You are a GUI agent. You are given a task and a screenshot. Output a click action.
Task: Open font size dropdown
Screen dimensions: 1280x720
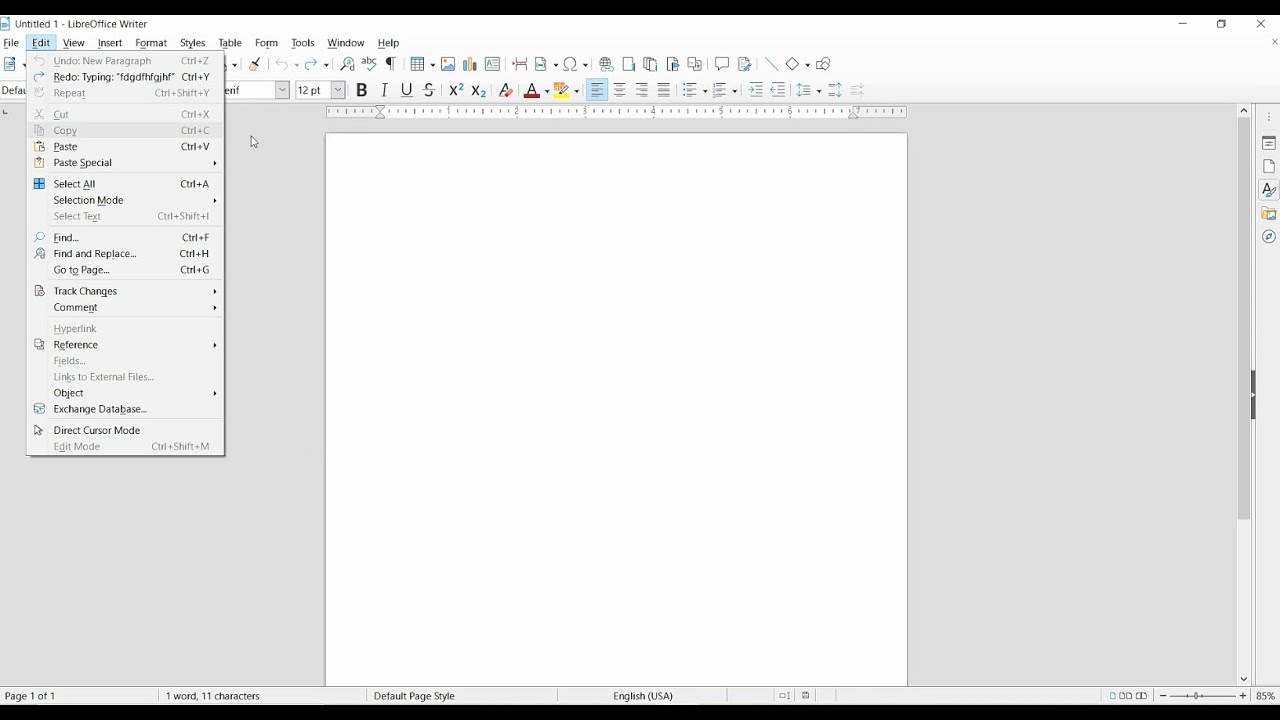(x=338, y=90)
